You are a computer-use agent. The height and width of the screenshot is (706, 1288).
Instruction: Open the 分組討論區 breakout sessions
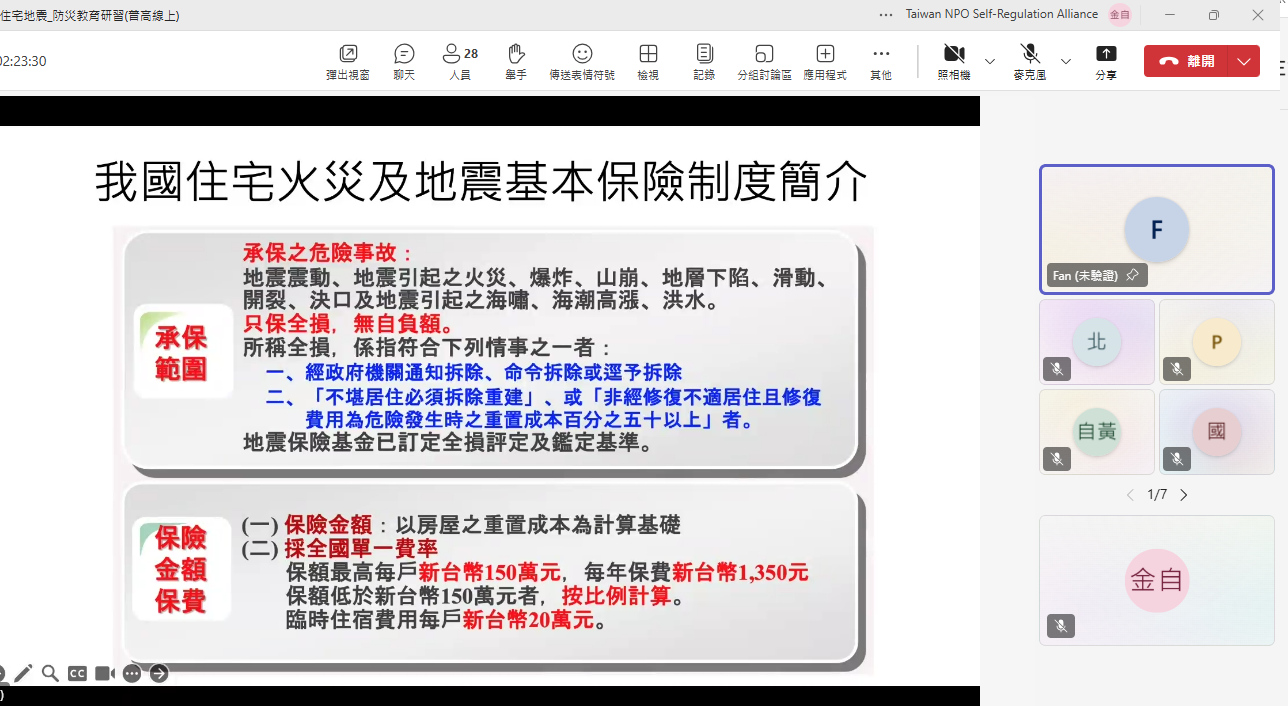point(764,60)
